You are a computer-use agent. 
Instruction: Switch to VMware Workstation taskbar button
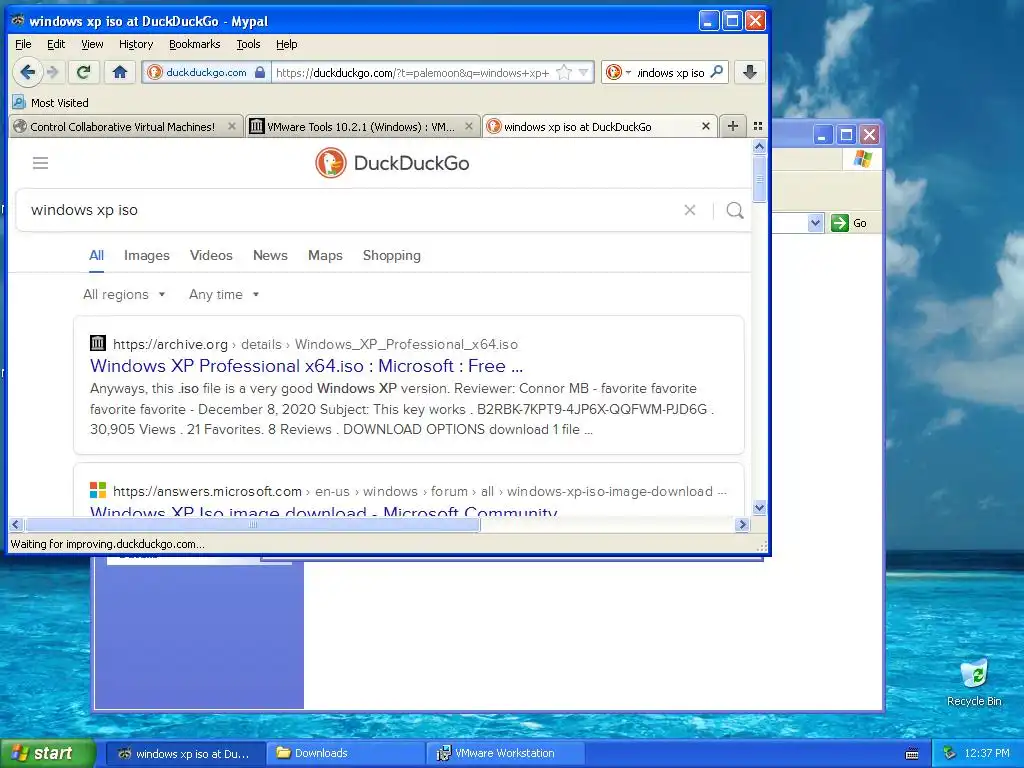(x=507, y=753)
